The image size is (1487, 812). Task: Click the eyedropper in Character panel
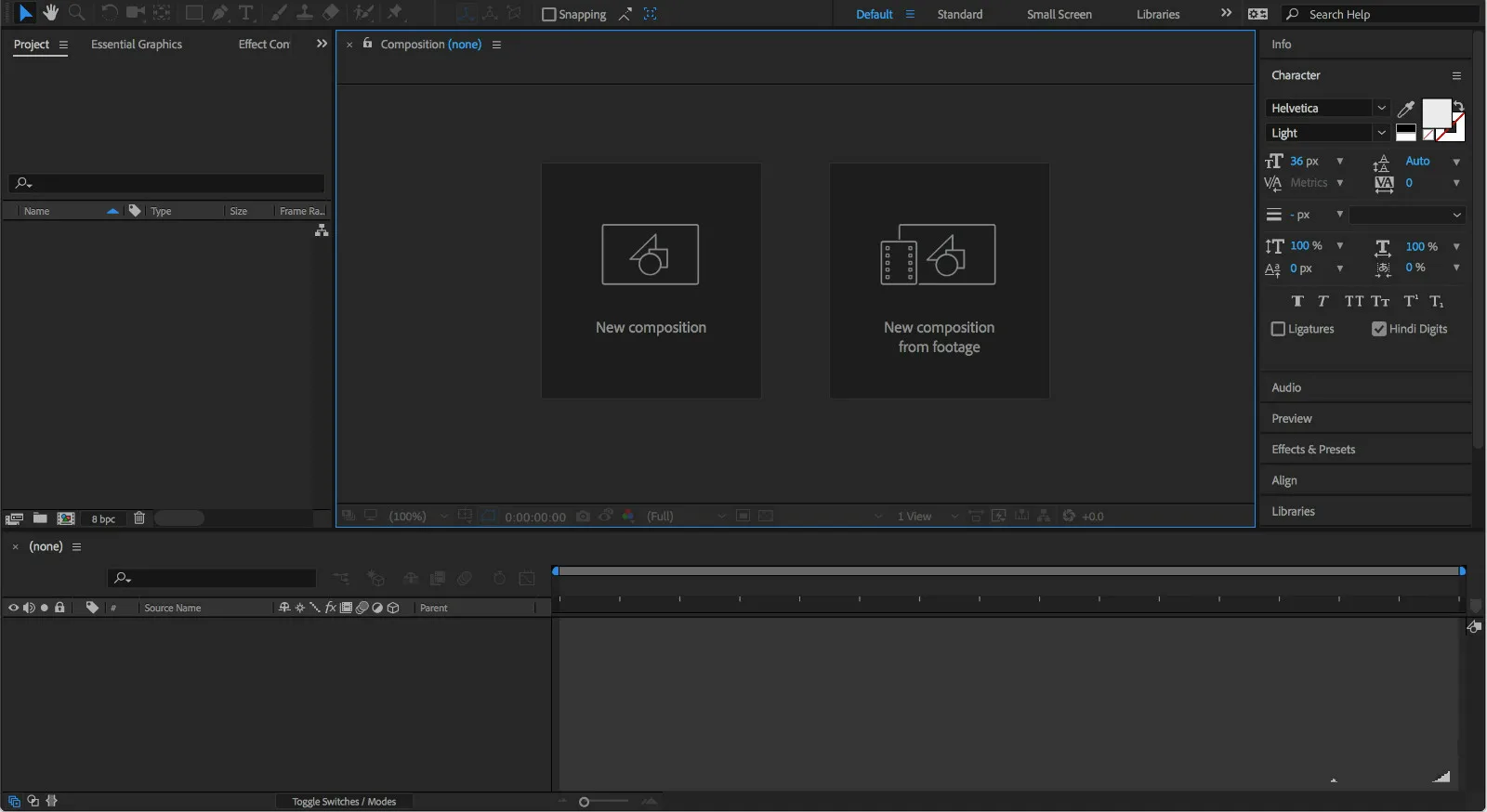click(x=1406, y=109)
